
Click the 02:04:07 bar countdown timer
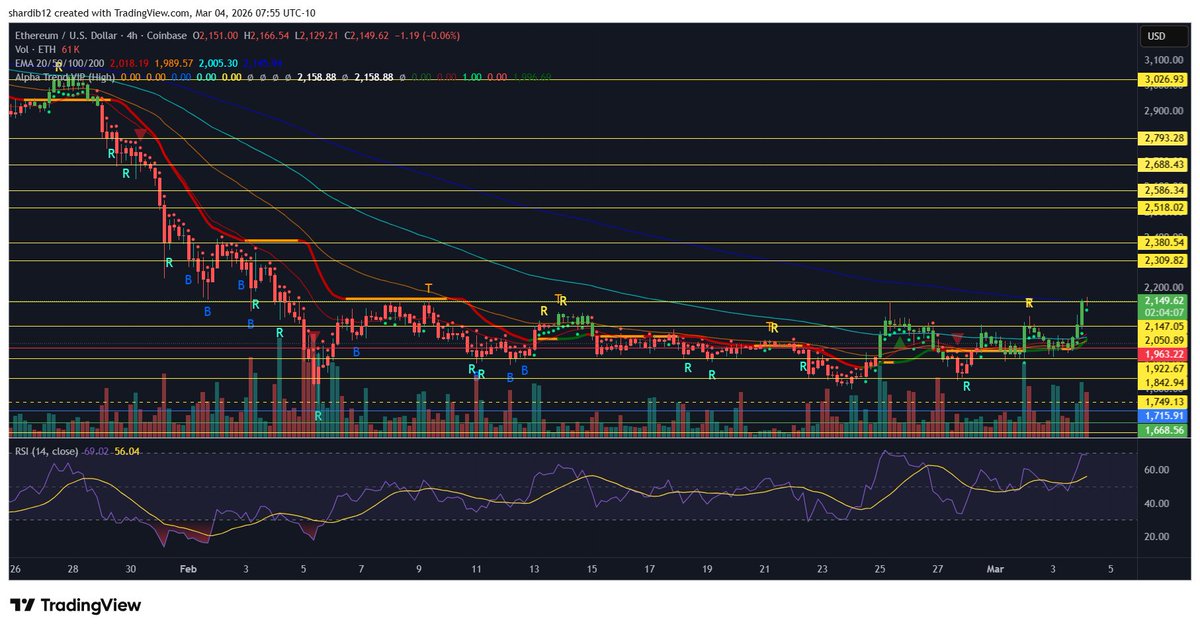click(1164, 312)
